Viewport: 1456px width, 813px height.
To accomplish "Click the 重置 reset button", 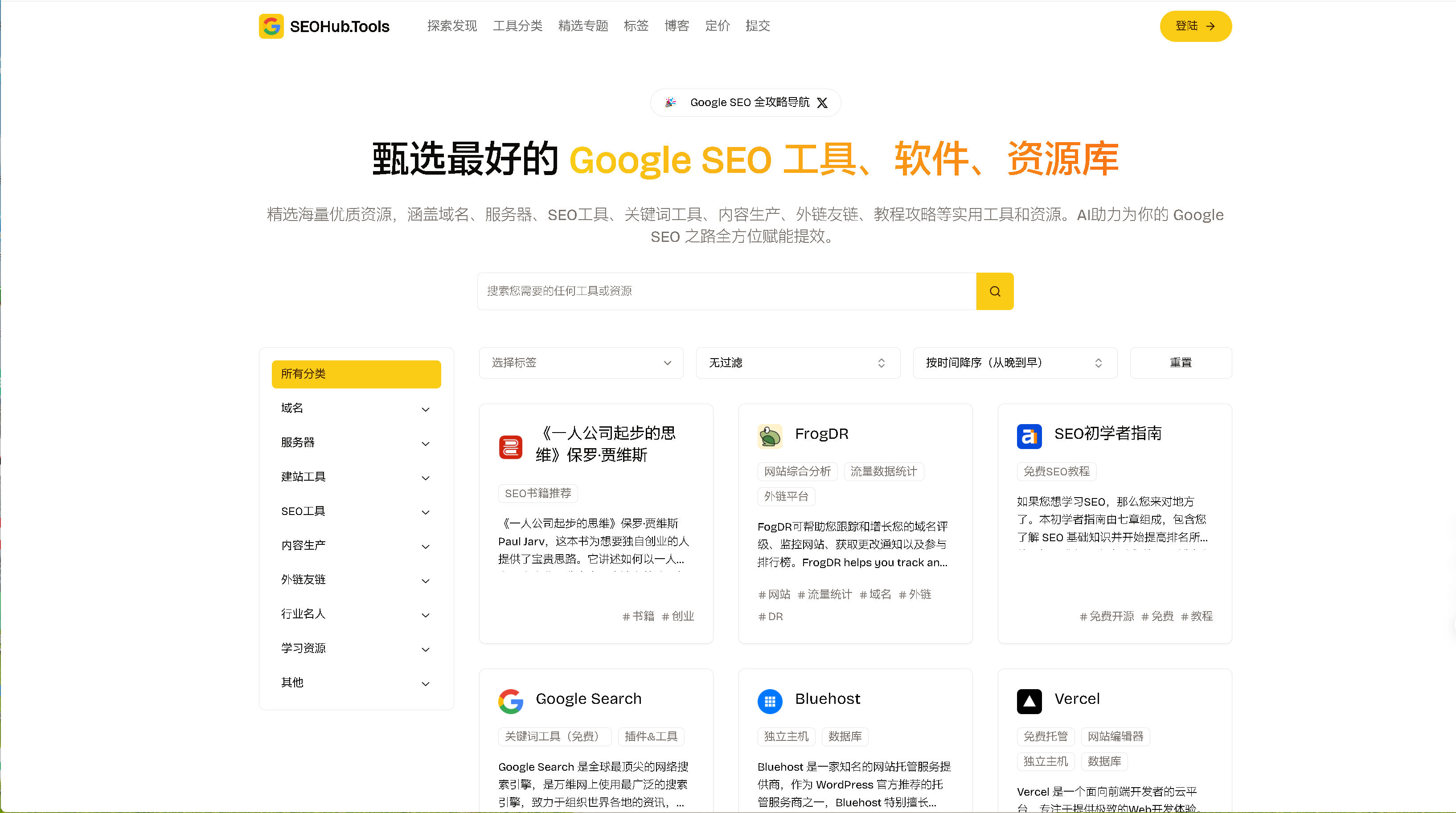I will [1181, 363].
